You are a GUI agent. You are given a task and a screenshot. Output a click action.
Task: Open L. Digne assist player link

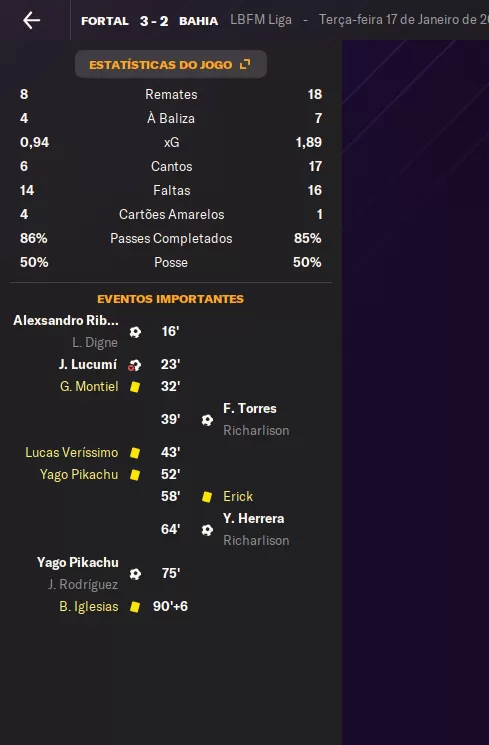(x=95, y=343)
